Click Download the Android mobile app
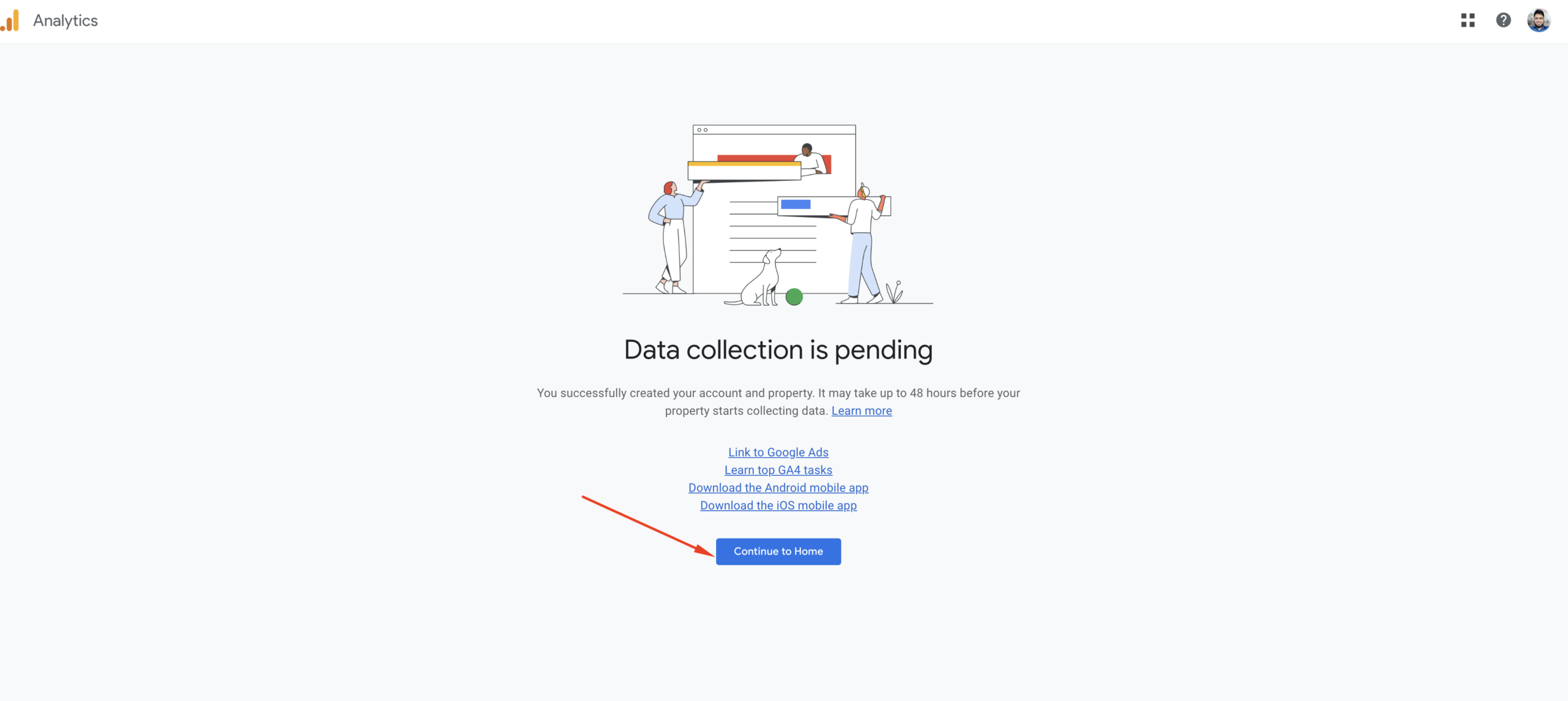The image size is (1568, 701). click(x=778, y=488)
